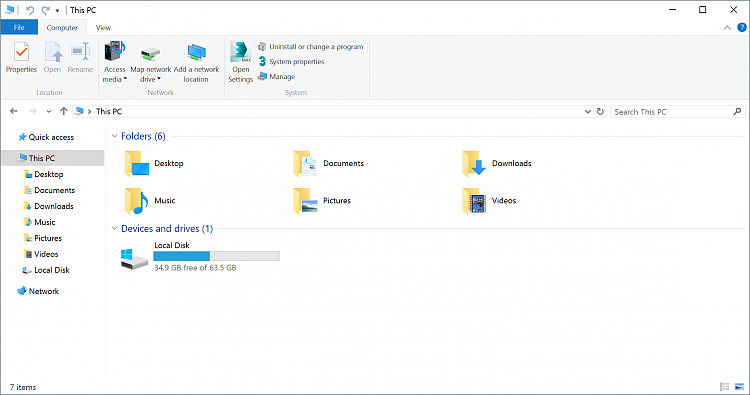Collapse the ribbon using the chevron

[x=727, y=28]
